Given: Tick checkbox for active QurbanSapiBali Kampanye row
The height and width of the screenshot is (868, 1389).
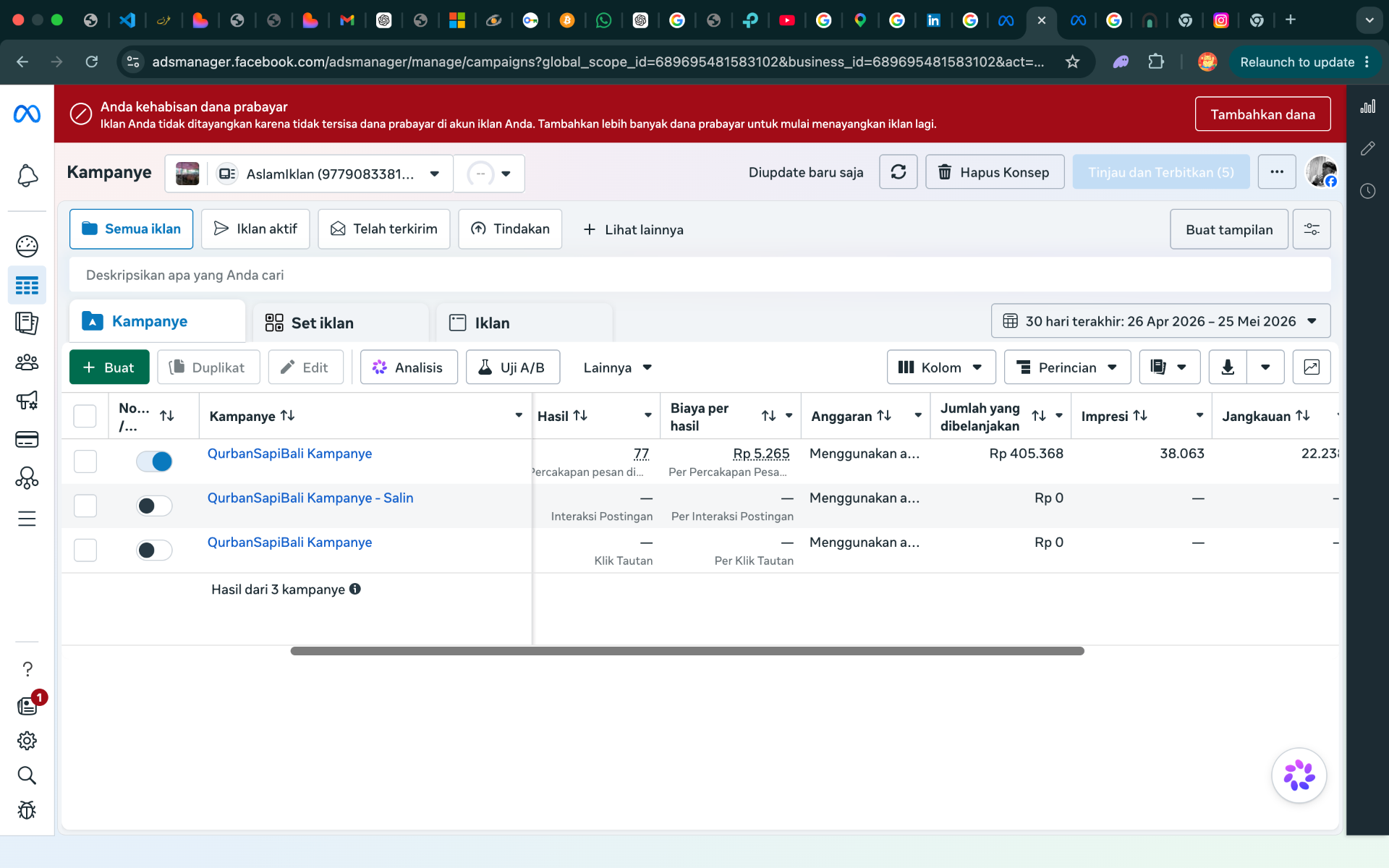Looking at the screenshot, I should coord(85,461).
